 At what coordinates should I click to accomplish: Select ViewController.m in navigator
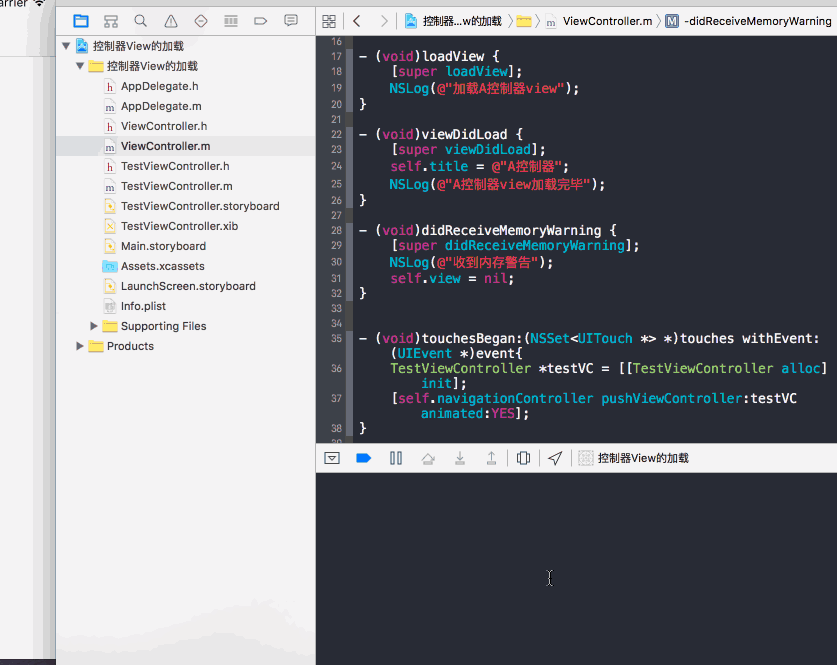165,146
